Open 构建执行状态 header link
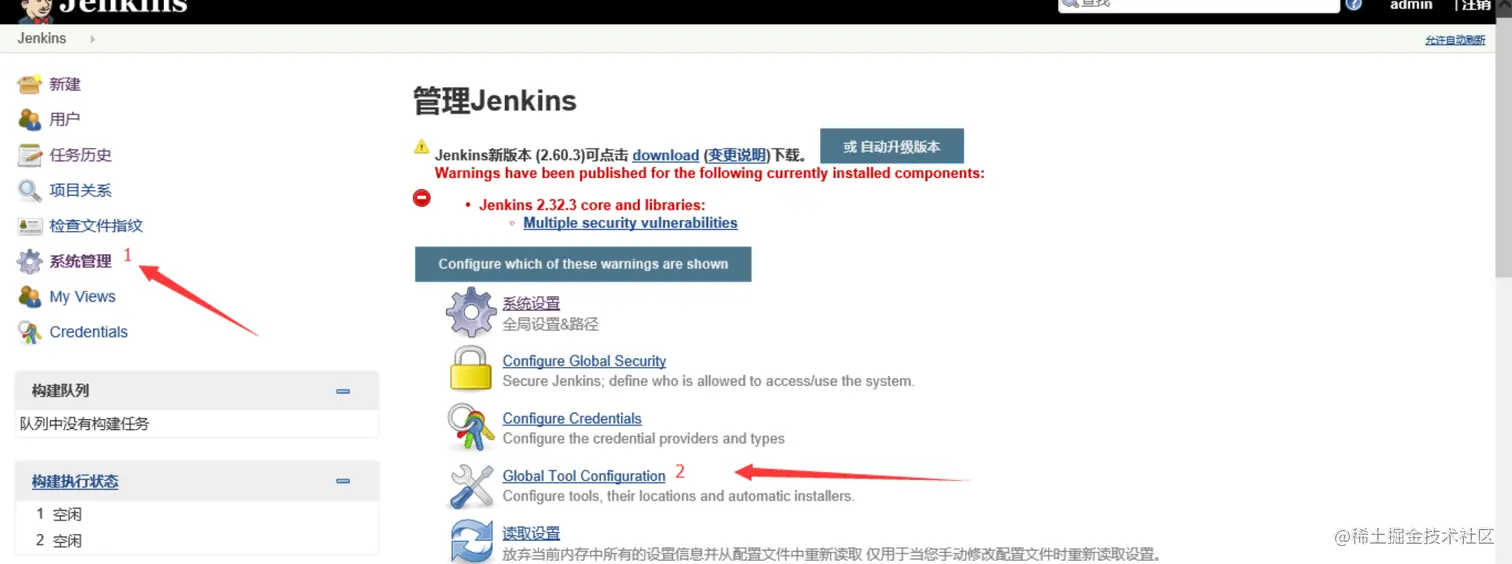Viewport: 1512px width, 564px height. coord(75,481)
